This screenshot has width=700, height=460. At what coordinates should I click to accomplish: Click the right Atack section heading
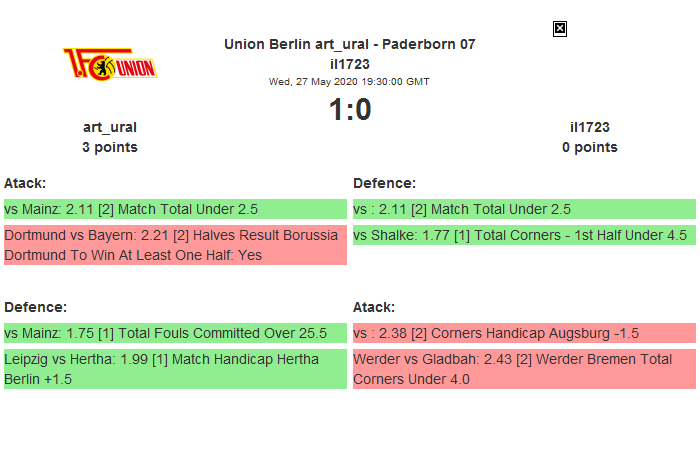pos(374,307)
